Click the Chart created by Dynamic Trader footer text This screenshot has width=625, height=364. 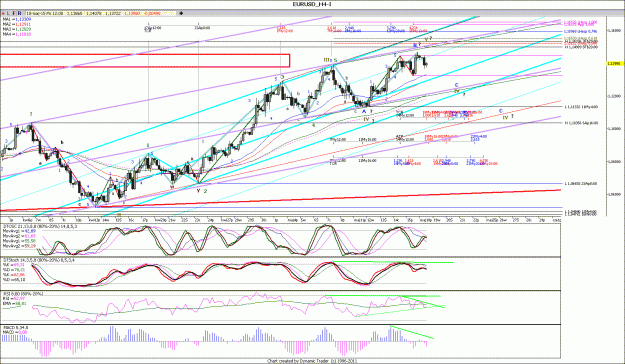(x=312, y=361)
